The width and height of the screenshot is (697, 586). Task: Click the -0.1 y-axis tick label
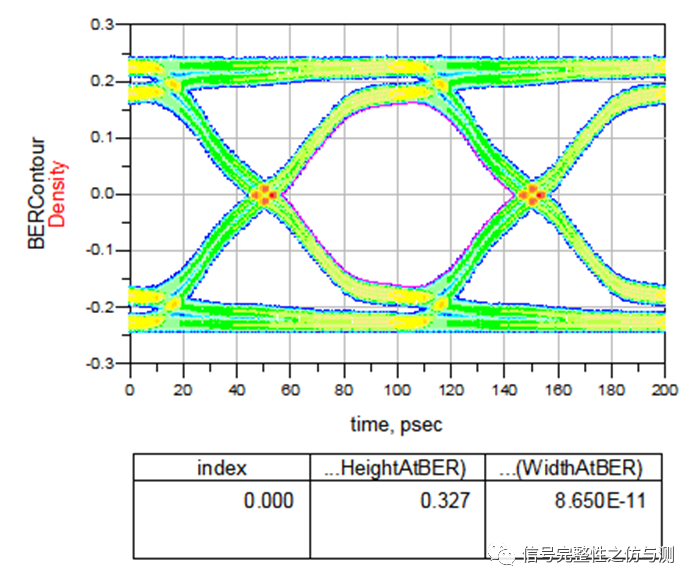point(100,251)
